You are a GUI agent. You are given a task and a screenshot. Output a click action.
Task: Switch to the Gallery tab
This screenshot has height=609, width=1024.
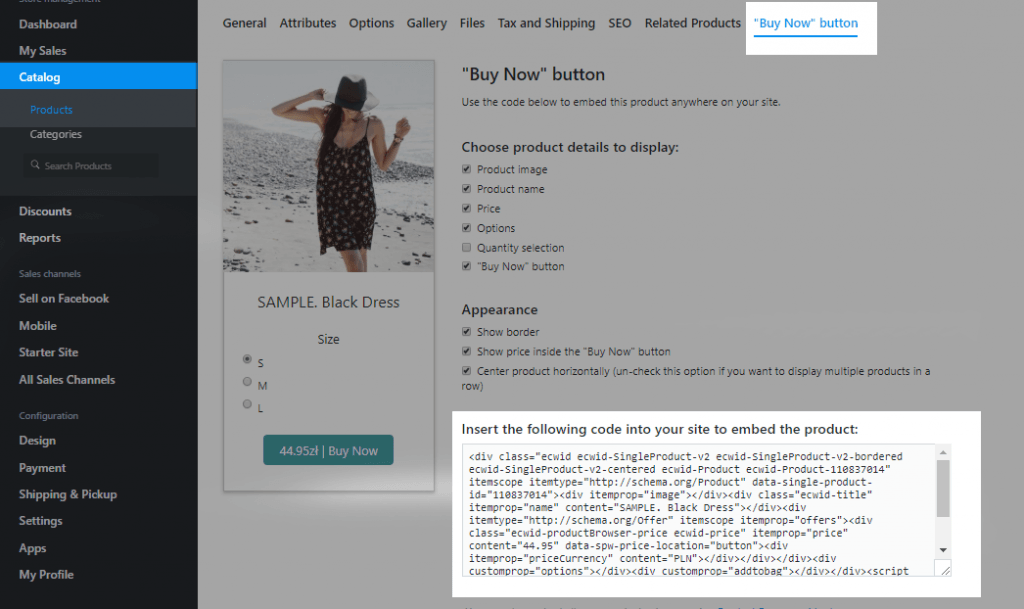point(426,23)
